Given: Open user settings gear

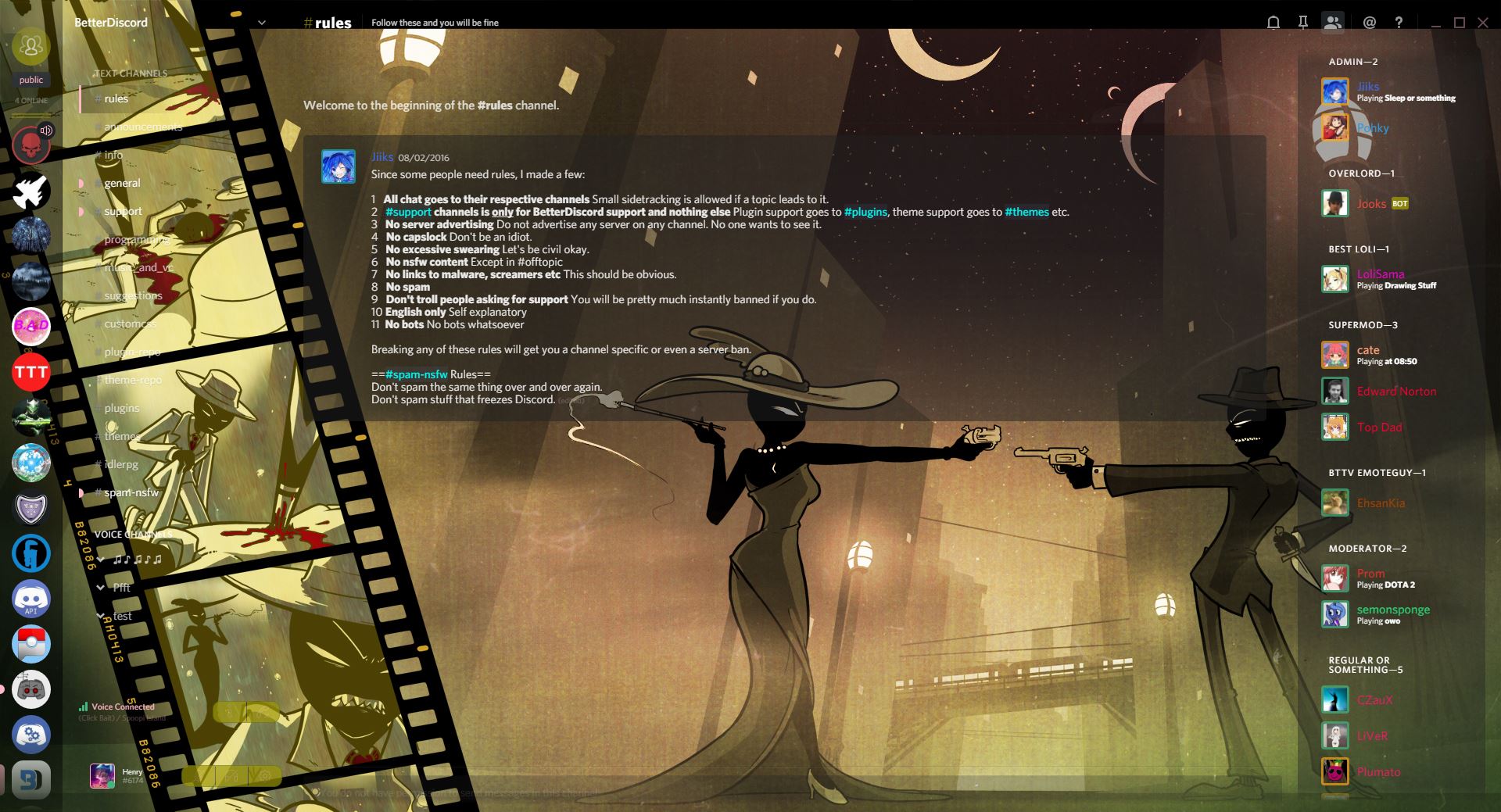Looking at the screenshot, I should [x=265, y=776].
